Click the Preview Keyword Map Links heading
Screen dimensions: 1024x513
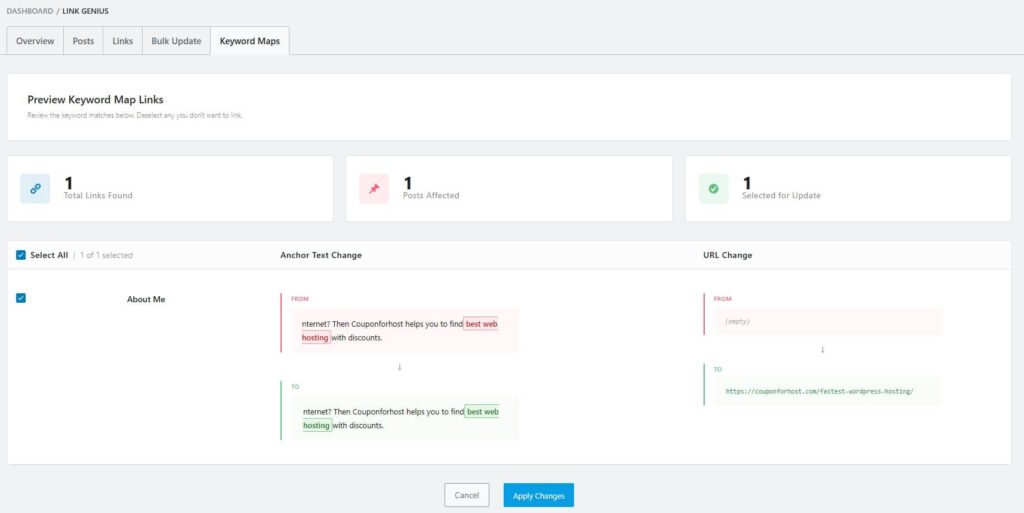(95, 100)
